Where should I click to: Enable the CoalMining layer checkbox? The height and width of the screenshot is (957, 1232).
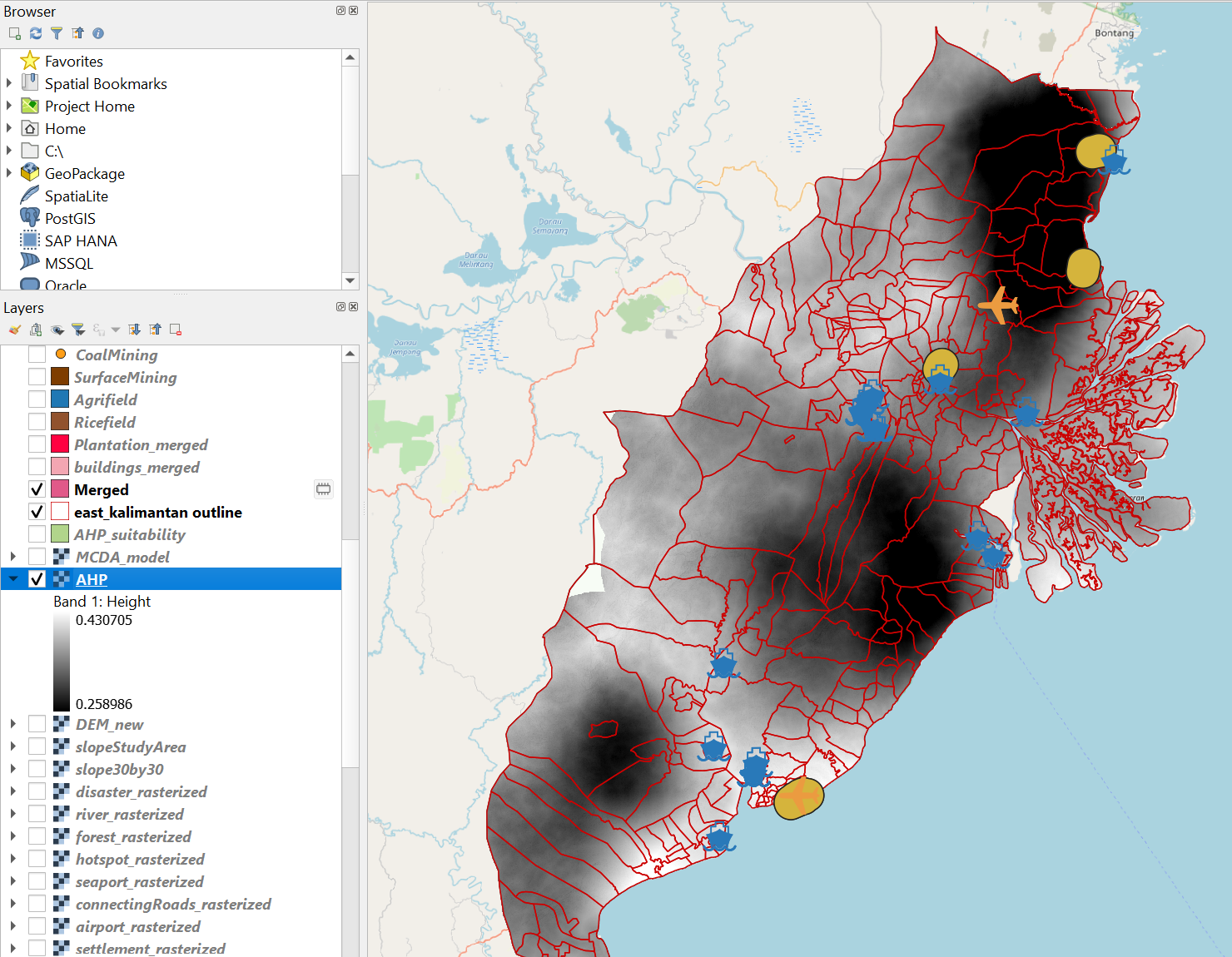click(37, 355)
